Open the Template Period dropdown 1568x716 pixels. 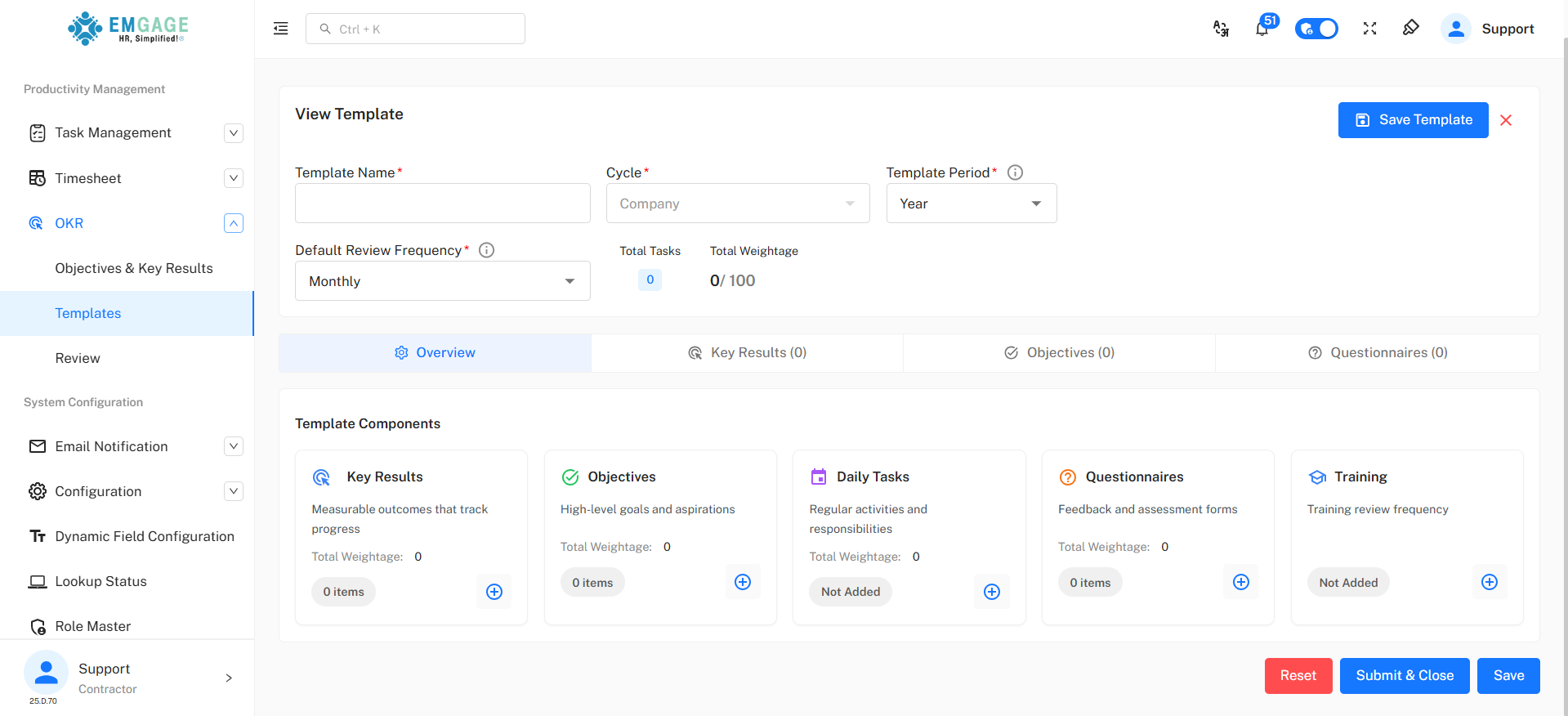tap(971, 204)
